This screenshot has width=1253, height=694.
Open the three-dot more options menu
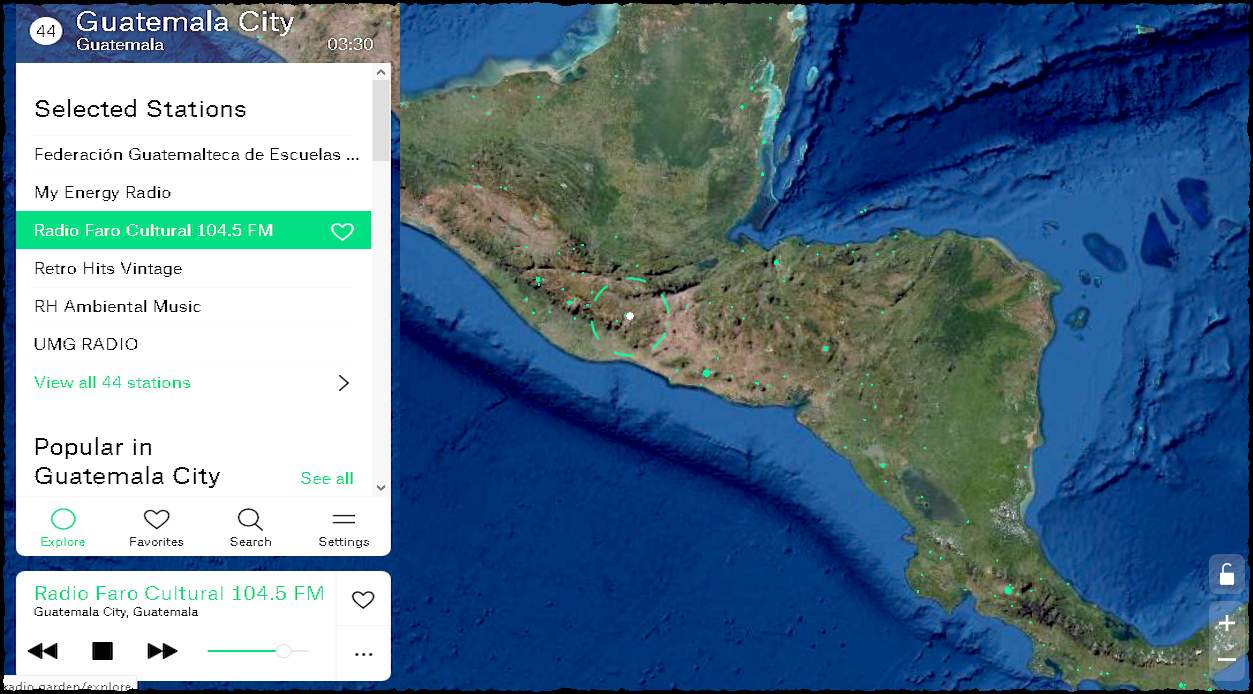pos(363,654)
